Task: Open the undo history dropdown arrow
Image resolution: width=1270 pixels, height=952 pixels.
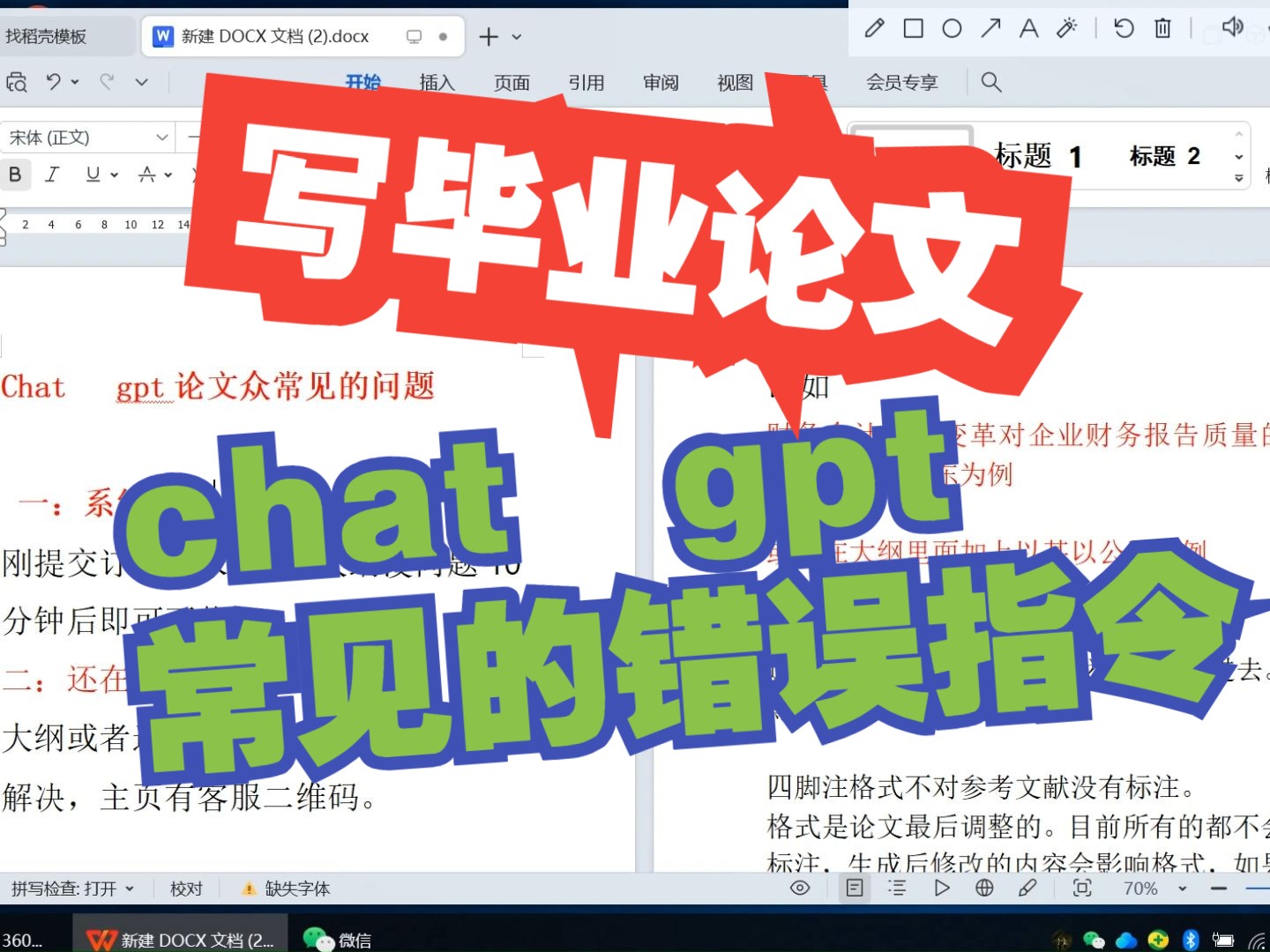Action: point(75,82)
